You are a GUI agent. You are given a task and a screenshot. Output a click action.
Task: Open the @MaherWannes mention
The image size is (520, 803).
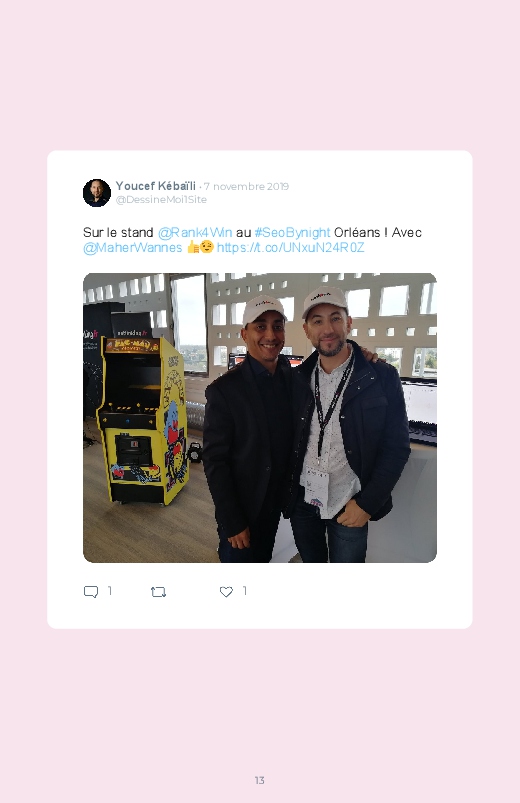tap(133, 248)
